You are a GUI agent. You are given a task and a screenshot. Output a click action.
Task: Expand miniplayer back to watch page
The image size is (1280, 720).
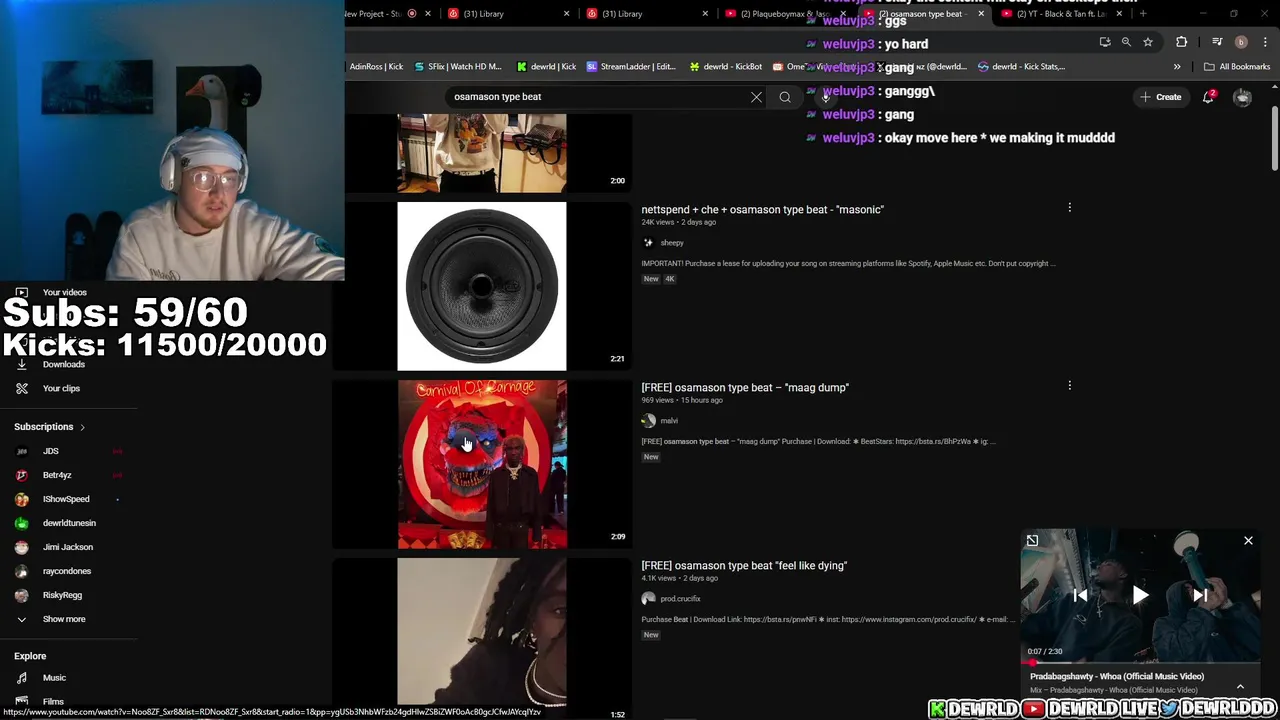pyautogui.click(x=1032, y=541)
